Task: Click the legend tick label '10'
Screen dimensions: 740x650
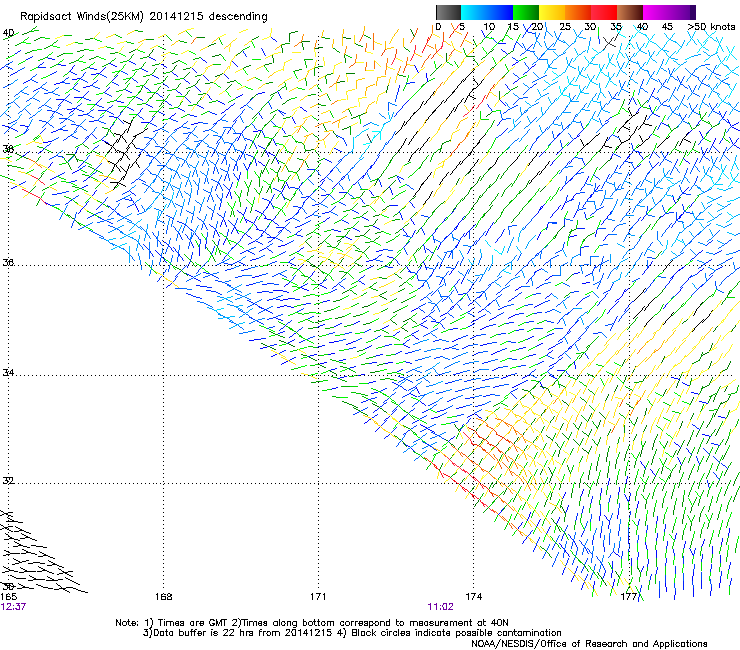Action: 489,26
